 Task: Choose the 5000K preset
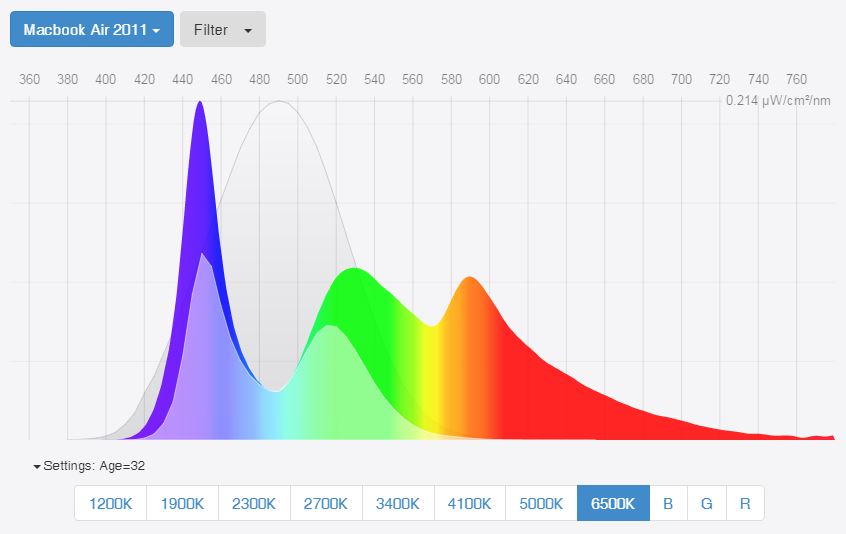pos(541,503)
